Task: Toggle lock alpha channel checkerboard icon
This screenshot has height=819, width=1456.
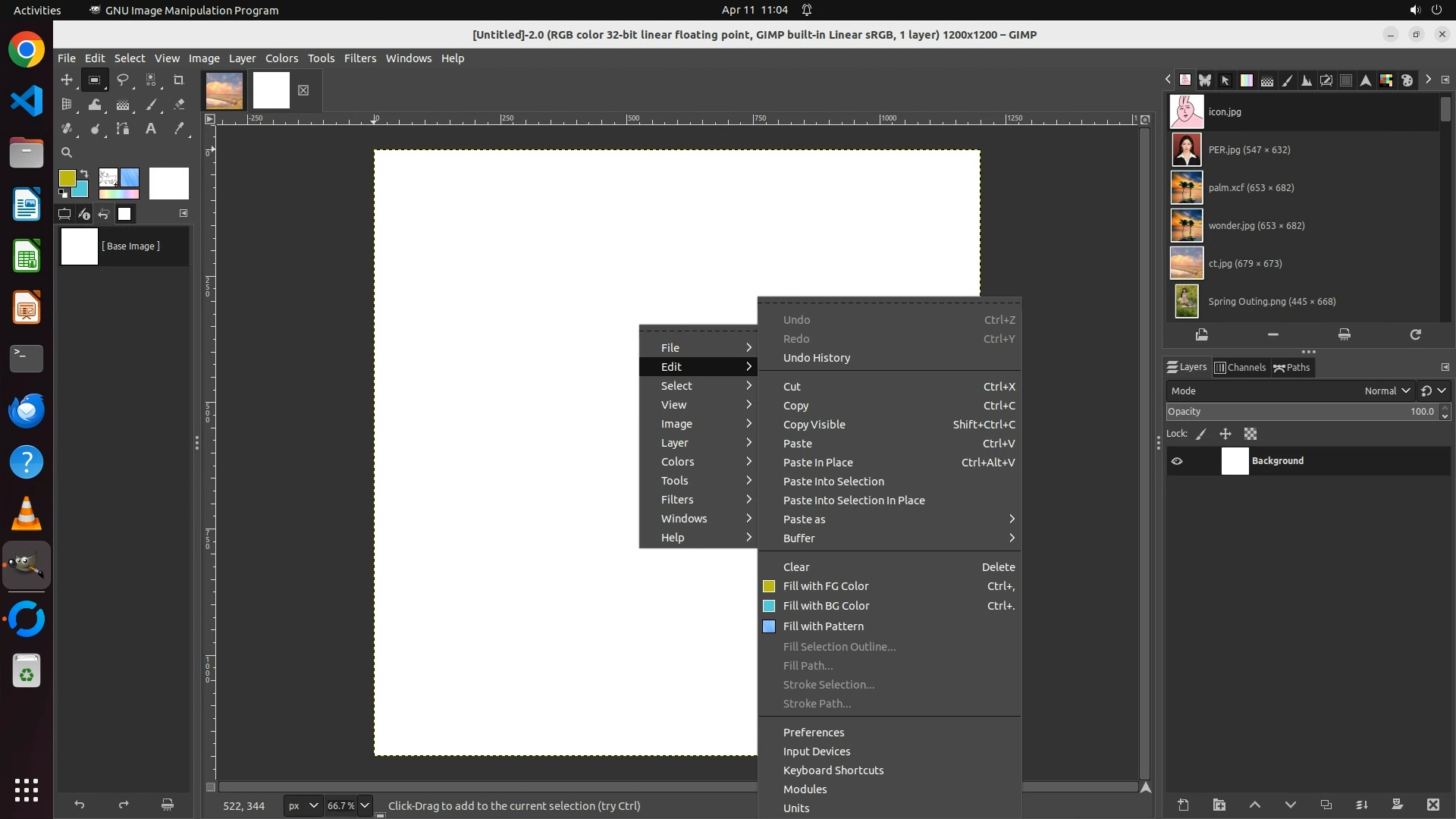Action: point(1250,434)
